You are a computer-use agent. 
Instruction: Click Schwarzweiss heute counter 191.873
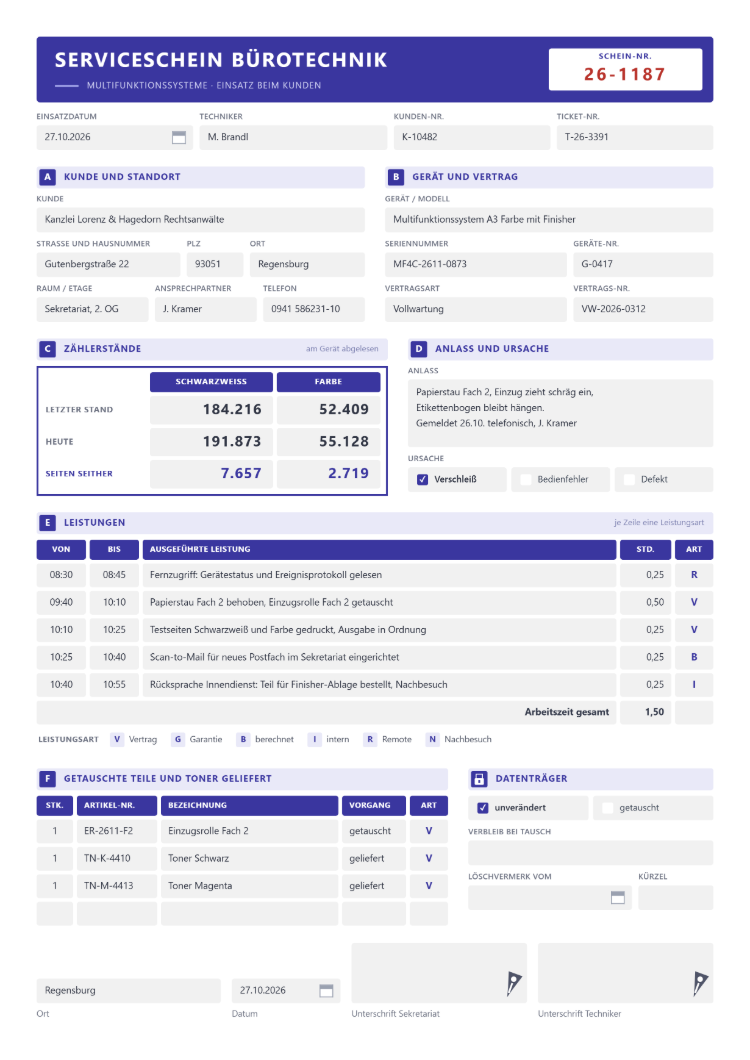click(x=211, y=442)
